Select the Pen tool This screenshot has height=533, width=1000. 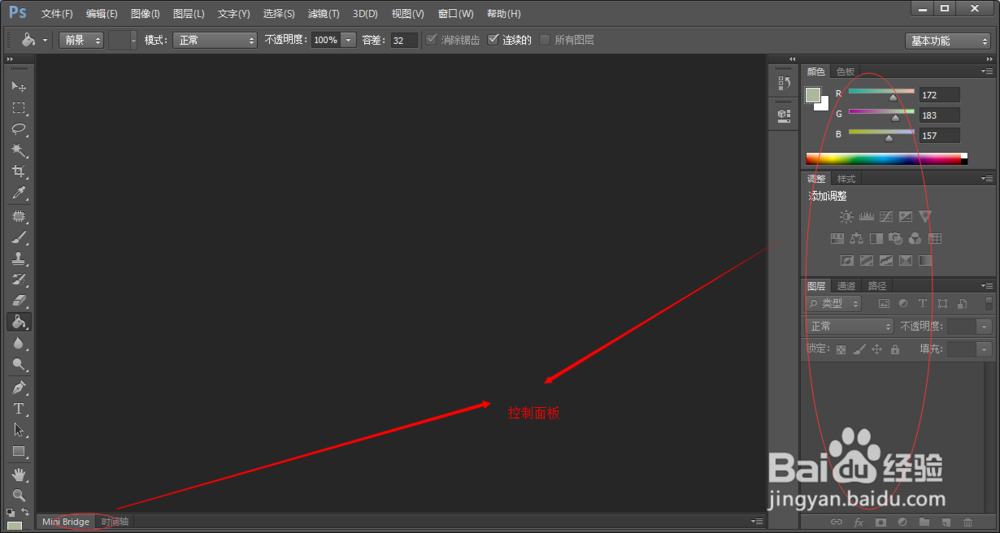(x=18, y=388)
